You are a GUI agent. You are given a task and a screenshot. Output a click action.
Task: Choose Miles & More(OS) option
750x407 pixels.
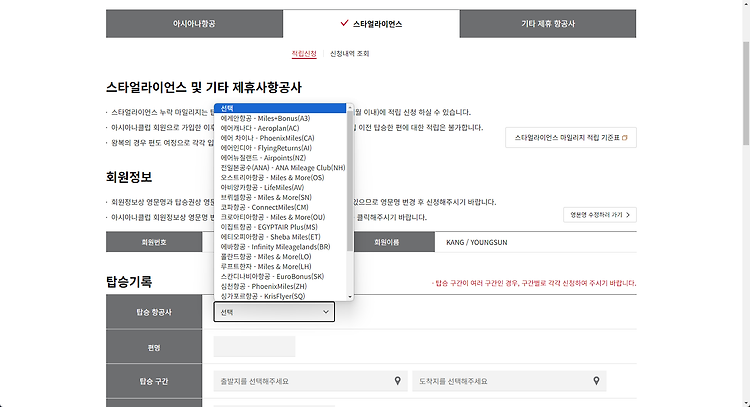click(x=280, y=177)
